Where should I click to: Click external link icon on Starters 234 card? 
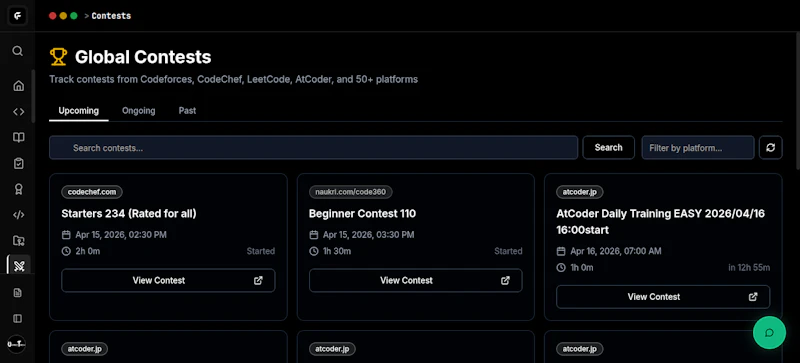click(258, 280)
